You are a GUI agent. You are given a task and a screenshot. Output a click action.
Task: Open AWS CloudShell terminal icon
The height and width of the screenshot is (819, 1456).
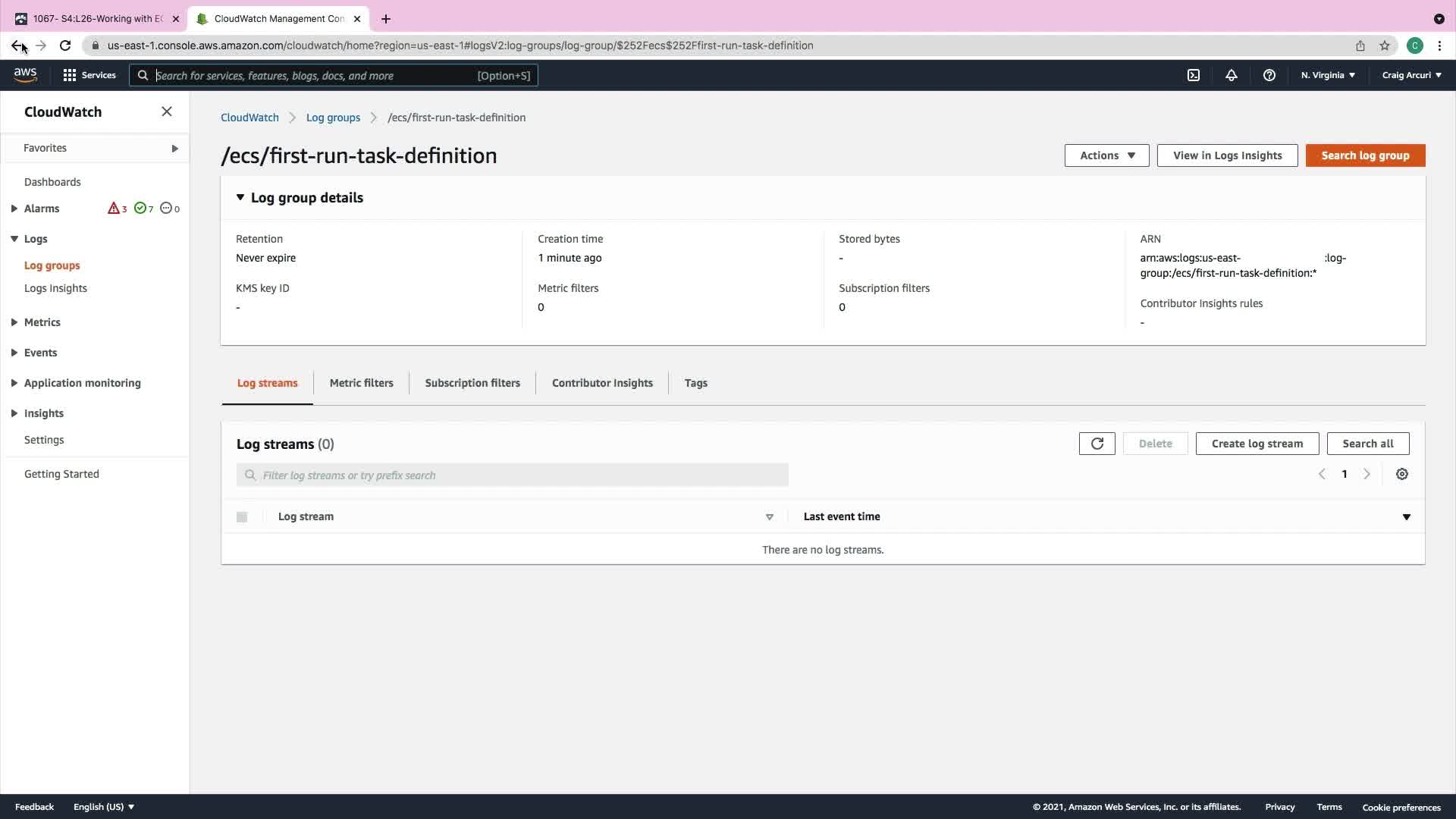click(x=1194, y=75)
